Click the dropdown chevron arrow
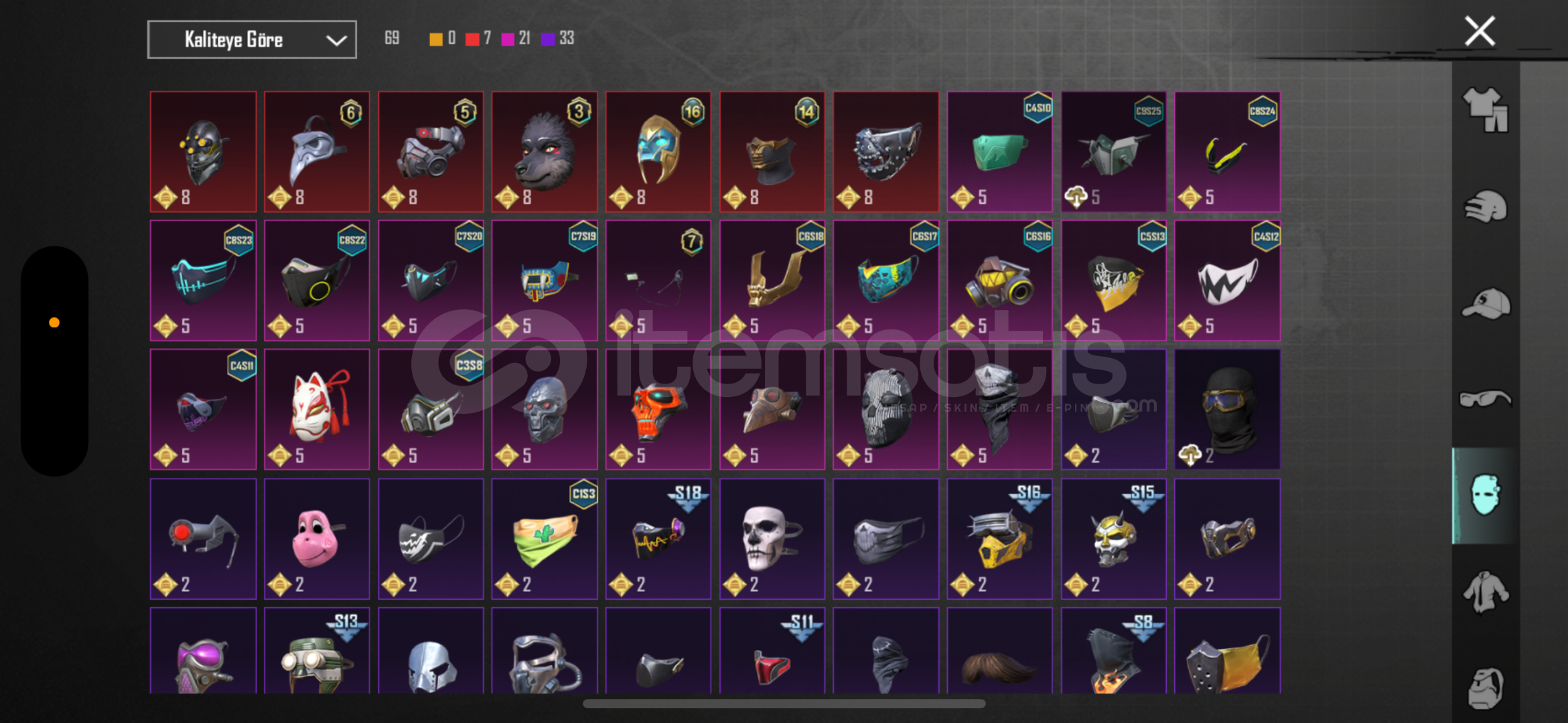The height and width of the screenshot is (723, 1568). point(336,41)
